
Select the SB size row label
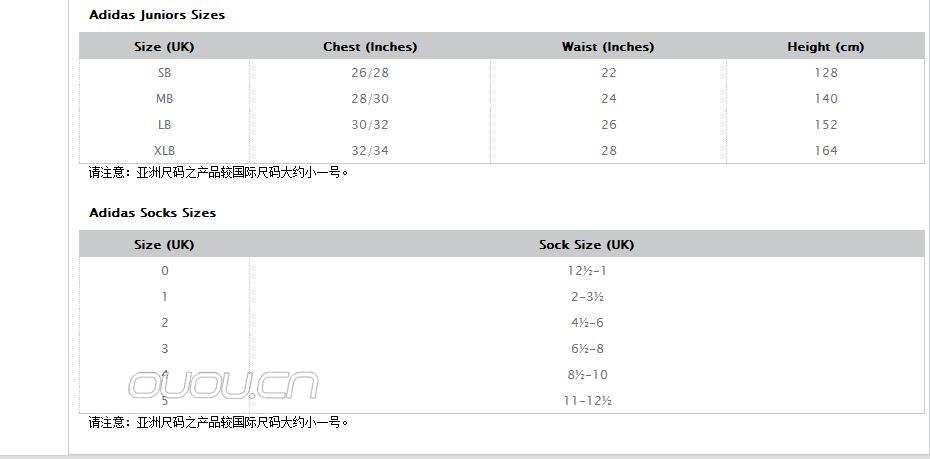pos(164,73)
